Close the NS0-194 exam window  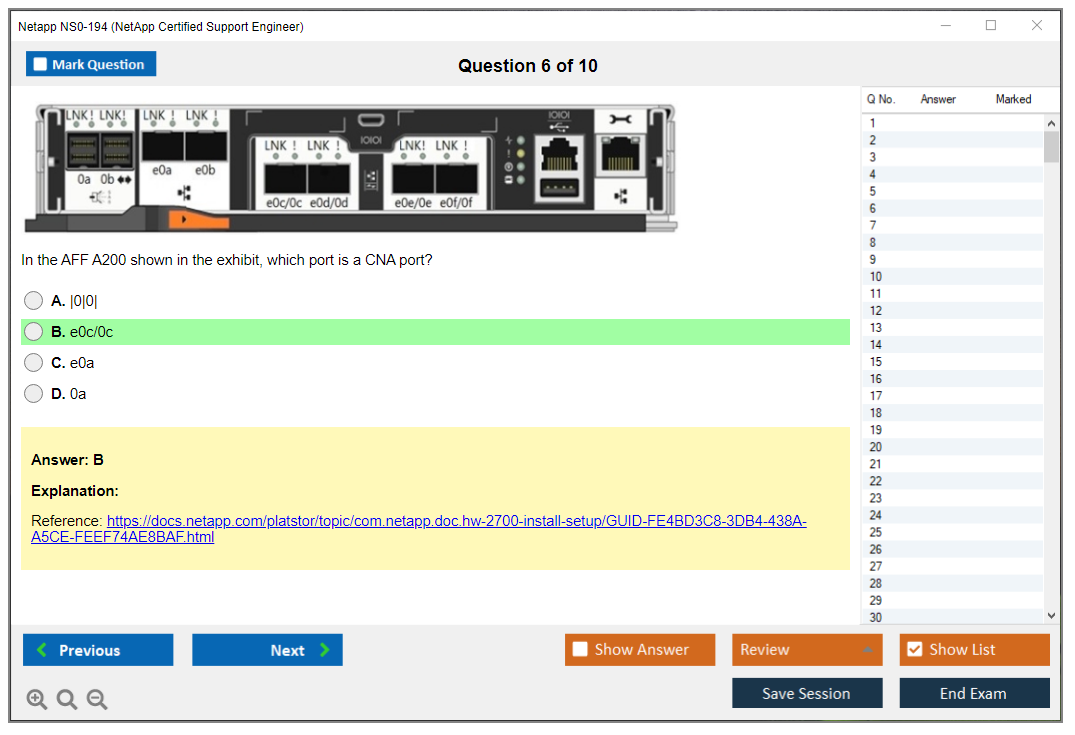point(1037,26)
